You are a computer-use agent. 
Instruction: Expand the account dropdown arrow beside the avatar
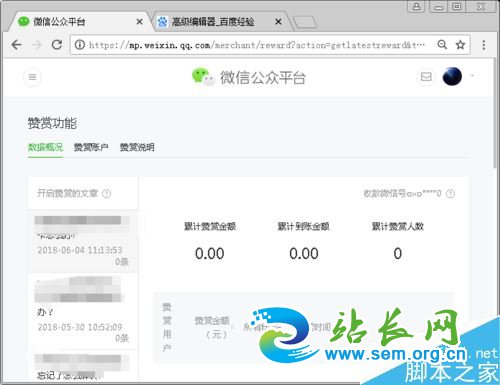(472, 76)
